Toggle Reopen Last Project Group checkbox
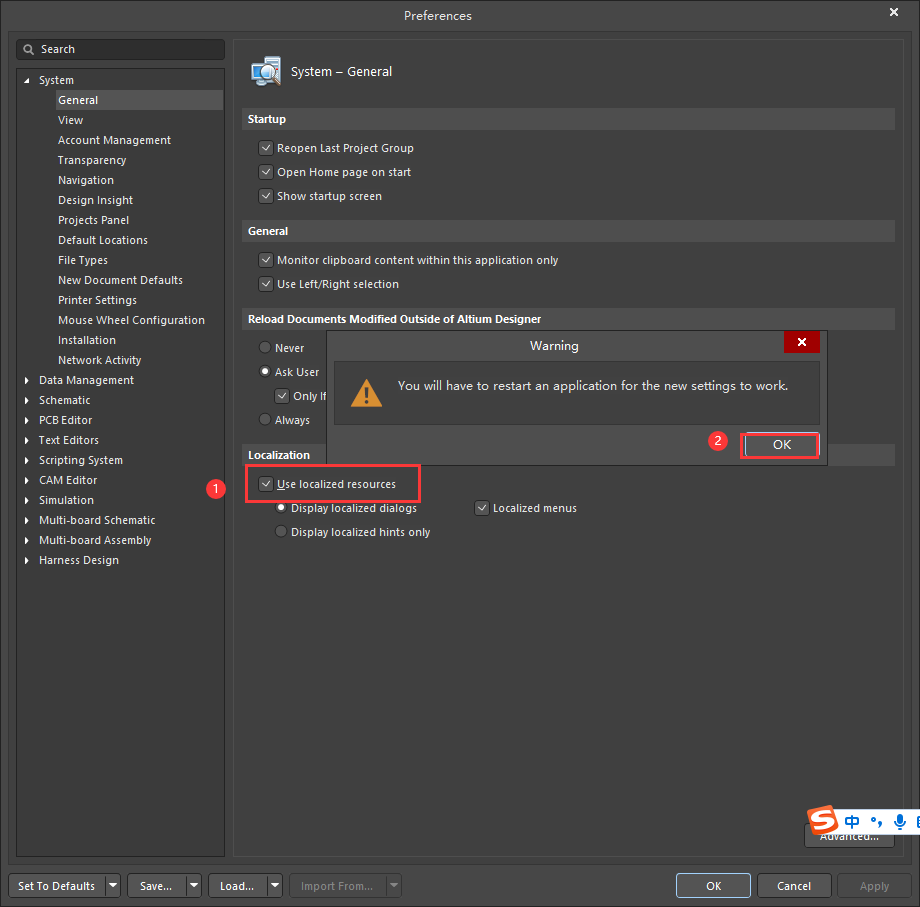This screenshot has height=907, width=920. tap(266, 148)
